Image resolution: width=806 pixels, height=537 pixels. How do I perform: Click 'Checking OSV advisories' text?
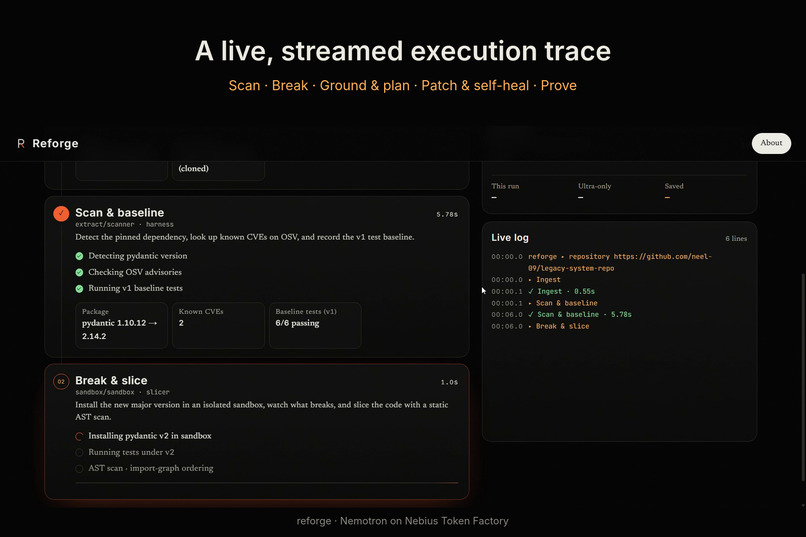coord(135,272)
